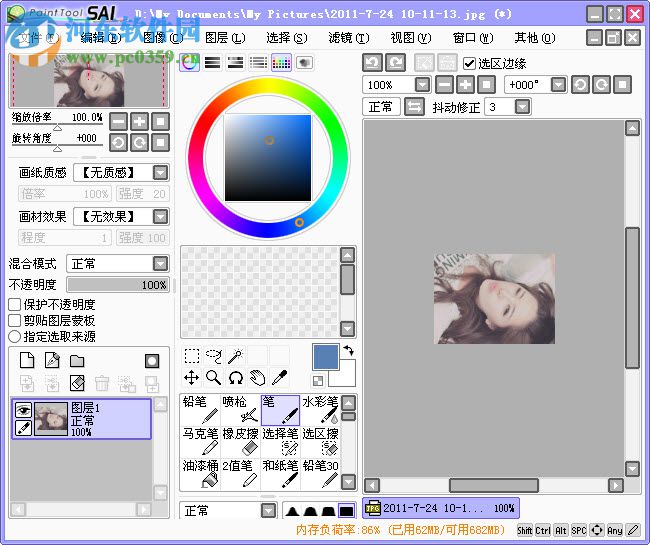650x545 pixels.
Task: Pick the 橡皮擦 (eraser) tool
Action: (x=240, y=442)
